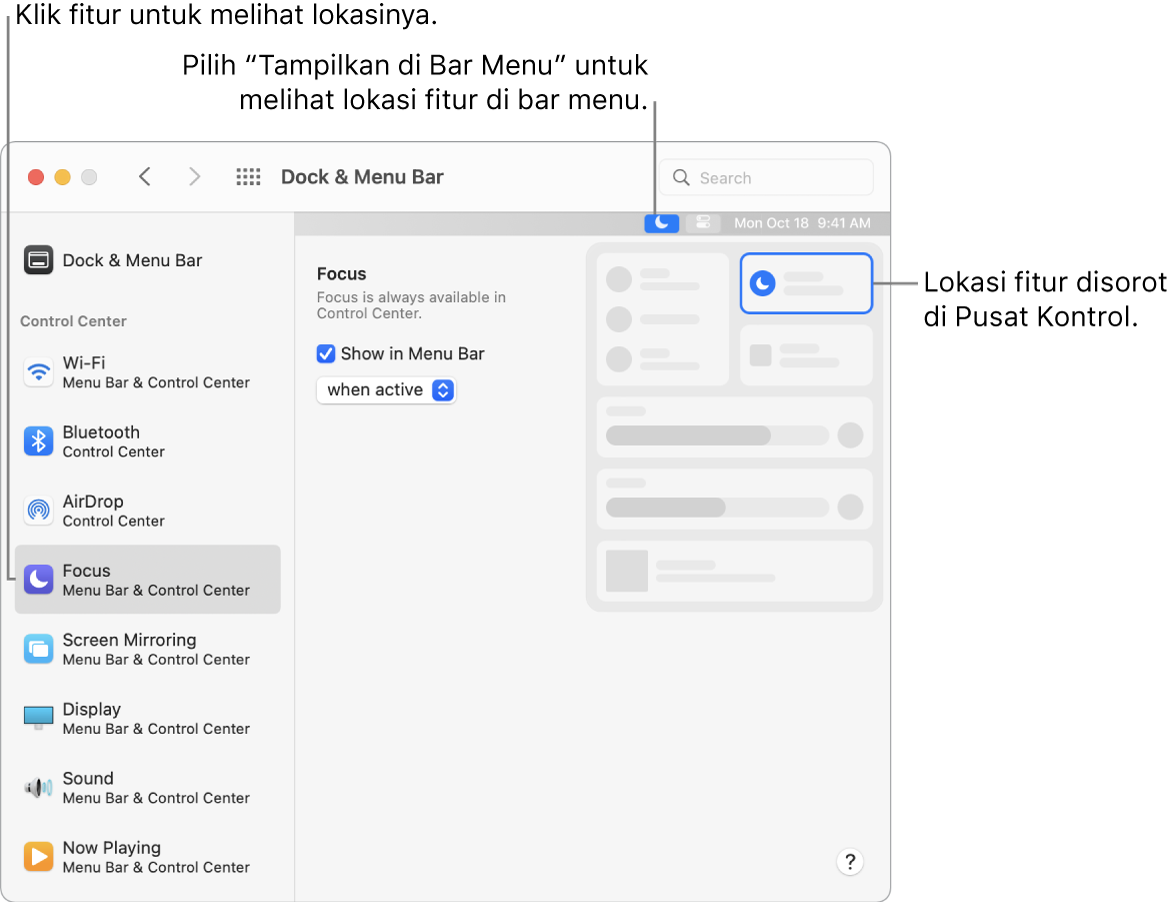1176x902 pixels.
Task: Click the show all preferences grid icon
Action: 248,176
